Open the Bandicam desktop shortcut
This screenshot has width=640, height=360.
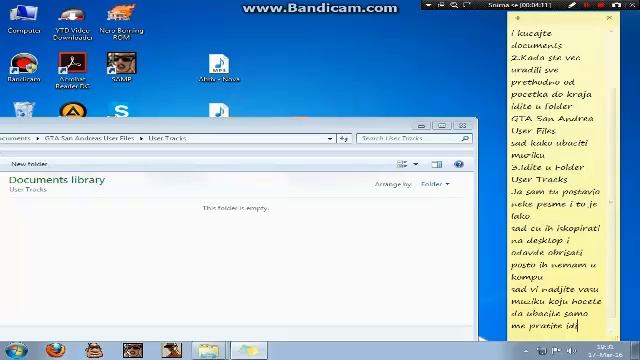24,67
